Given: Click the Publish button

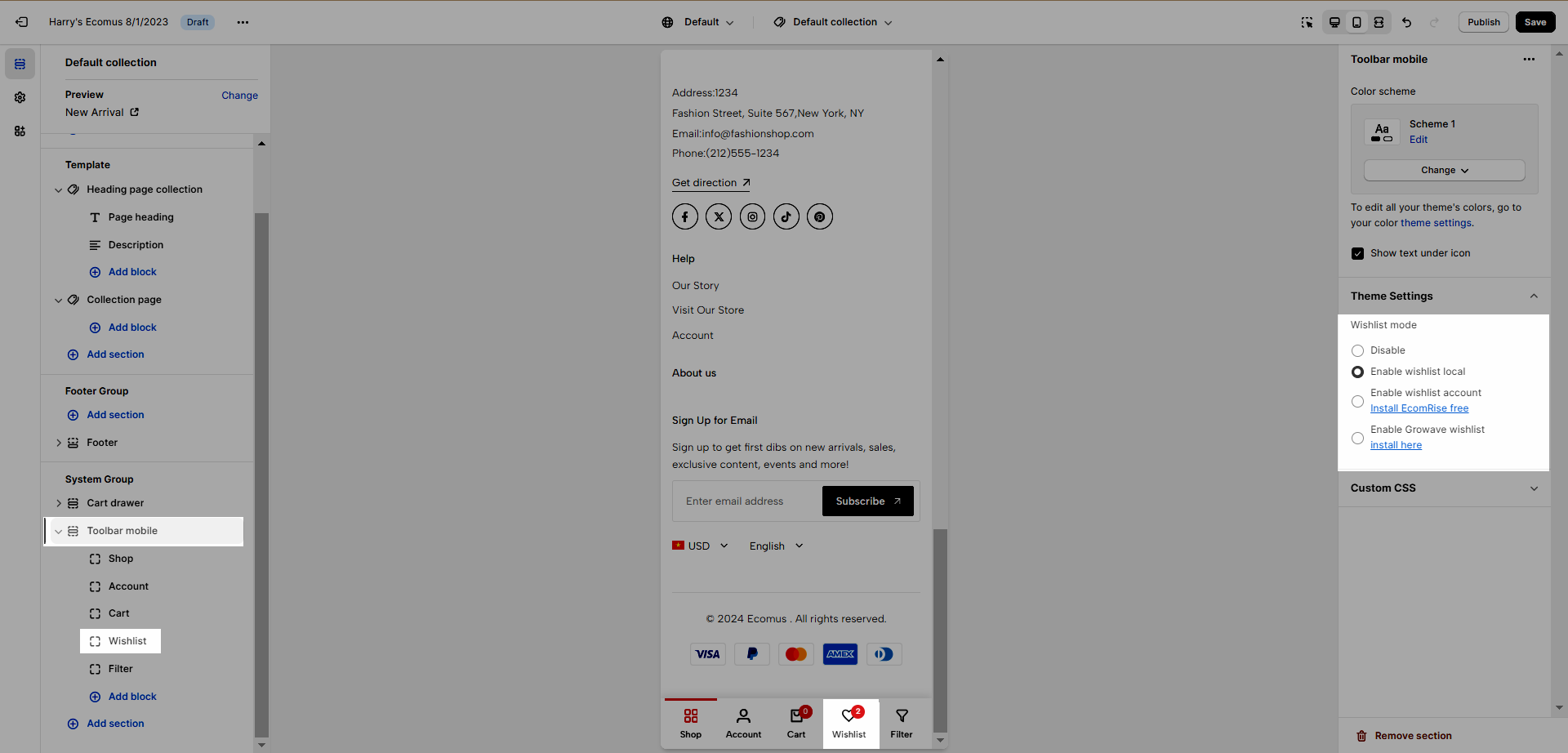Looking at the screenshot, I should [x=1483, y=22].
